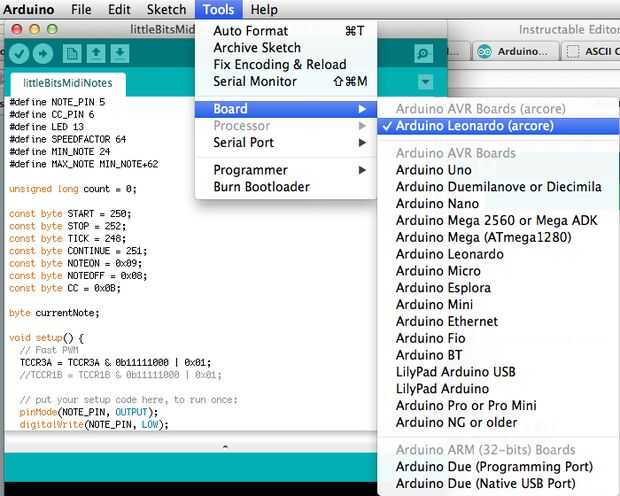Choose Archive Sketch
Viewport: 620px width, 496px height.
(x=285, y=47)
